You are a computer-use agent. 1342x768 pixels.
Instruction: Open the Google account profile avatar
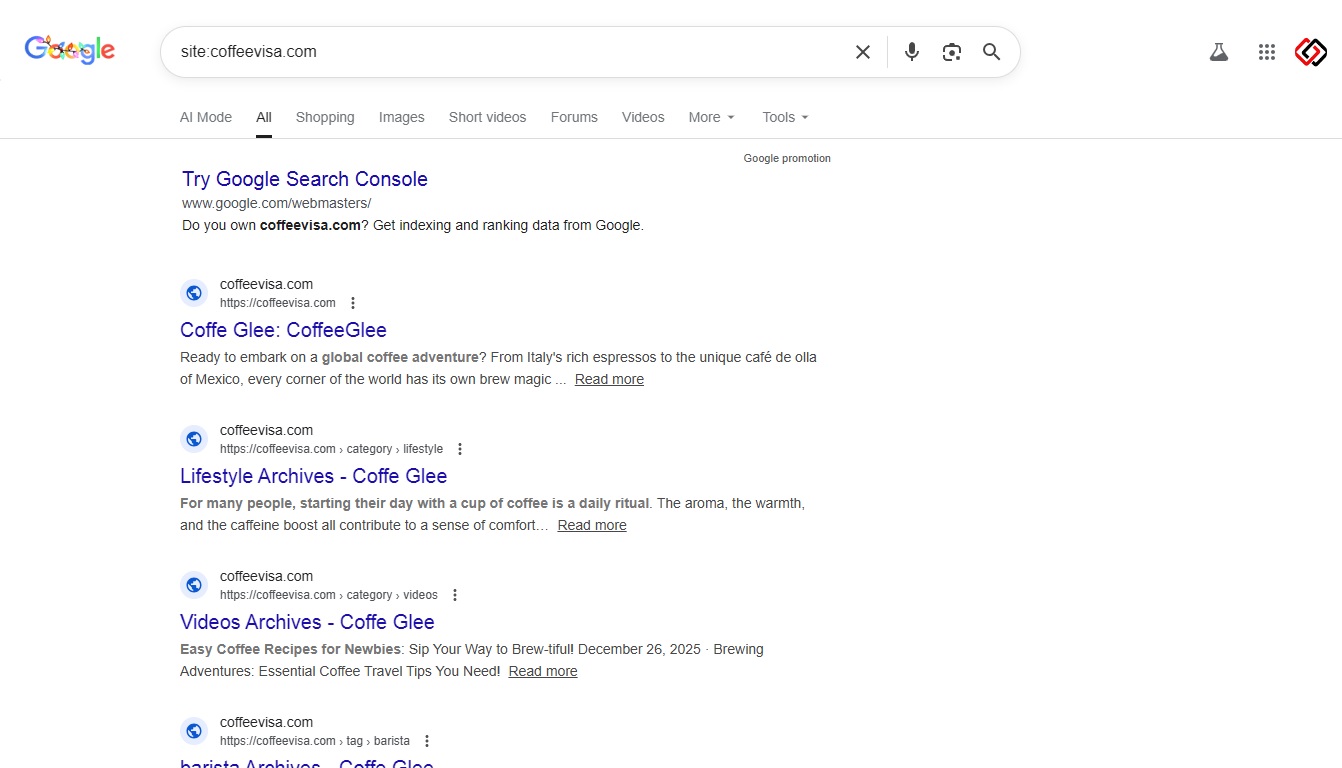pos(1310,52)
